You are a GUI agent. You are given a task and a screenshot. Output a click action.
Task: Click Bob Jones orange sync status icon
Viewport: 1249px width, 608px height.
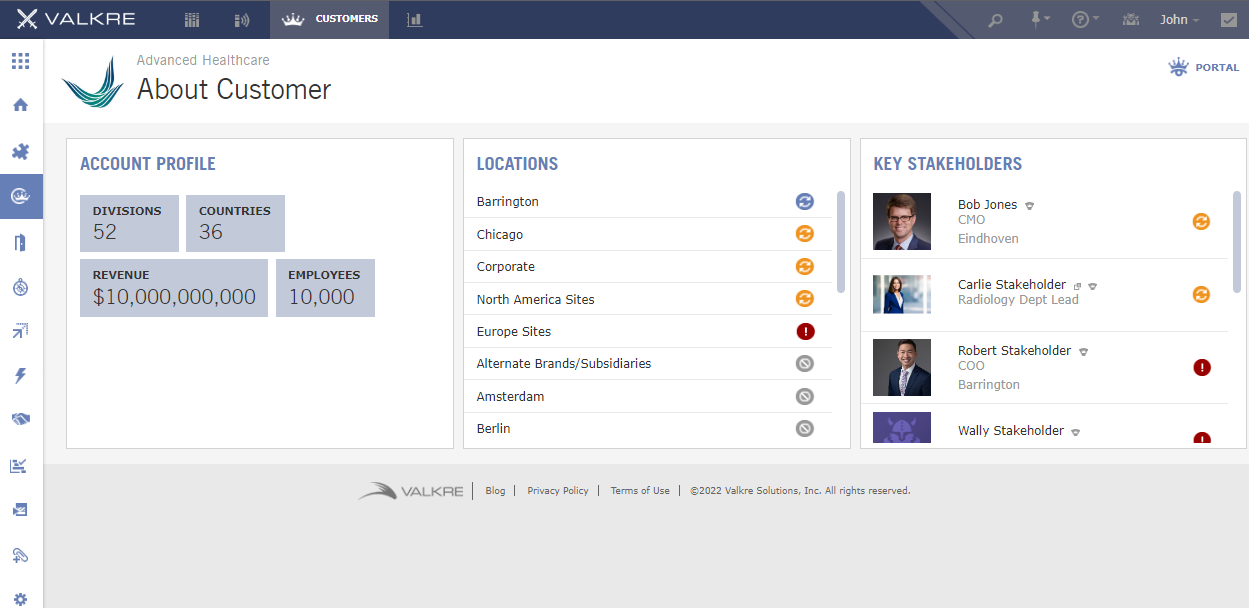[1202, 221]
